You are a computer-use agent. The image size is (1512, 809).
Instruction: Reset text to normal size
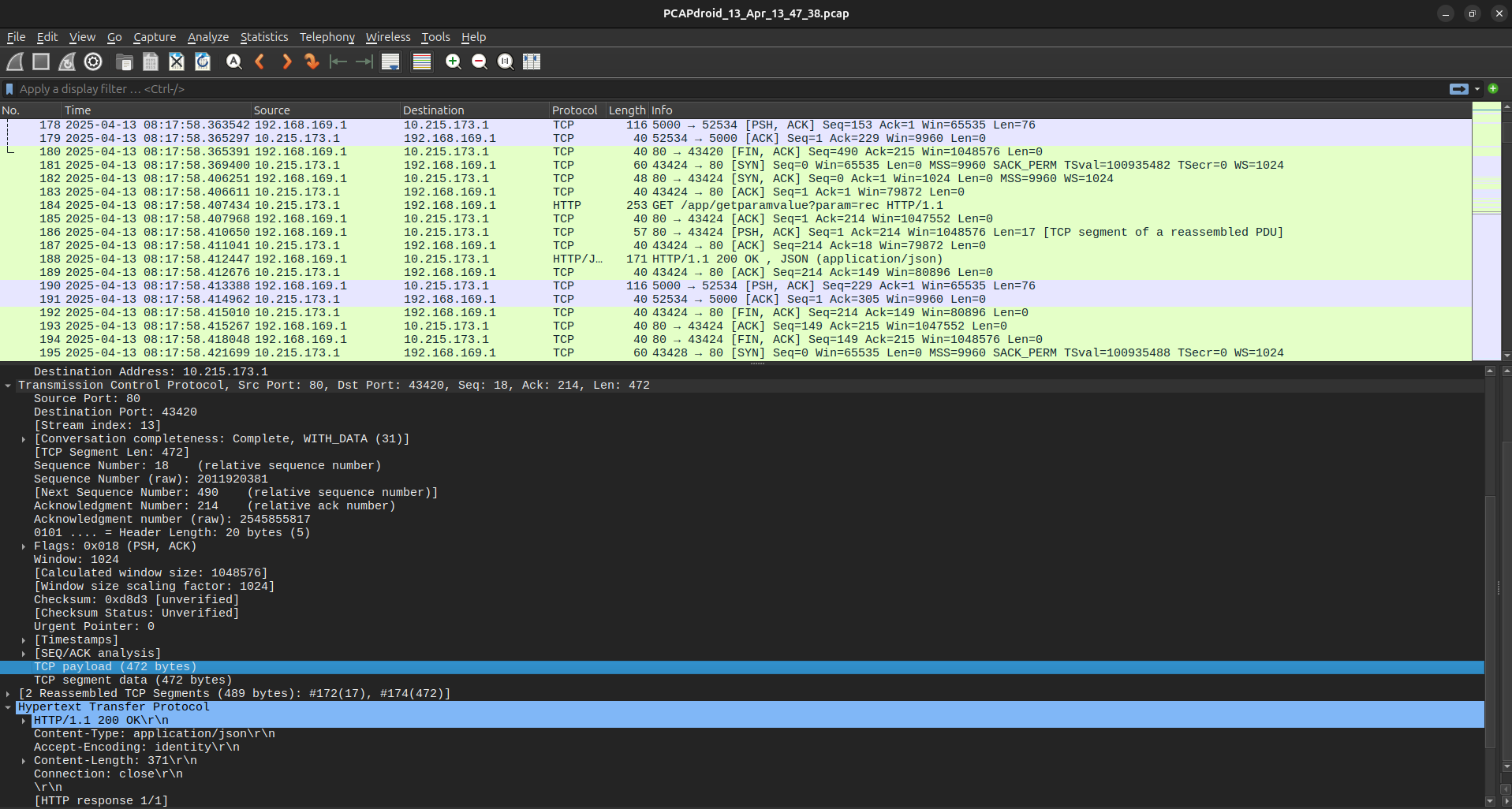pyautogui.click(x=506, y=62)
